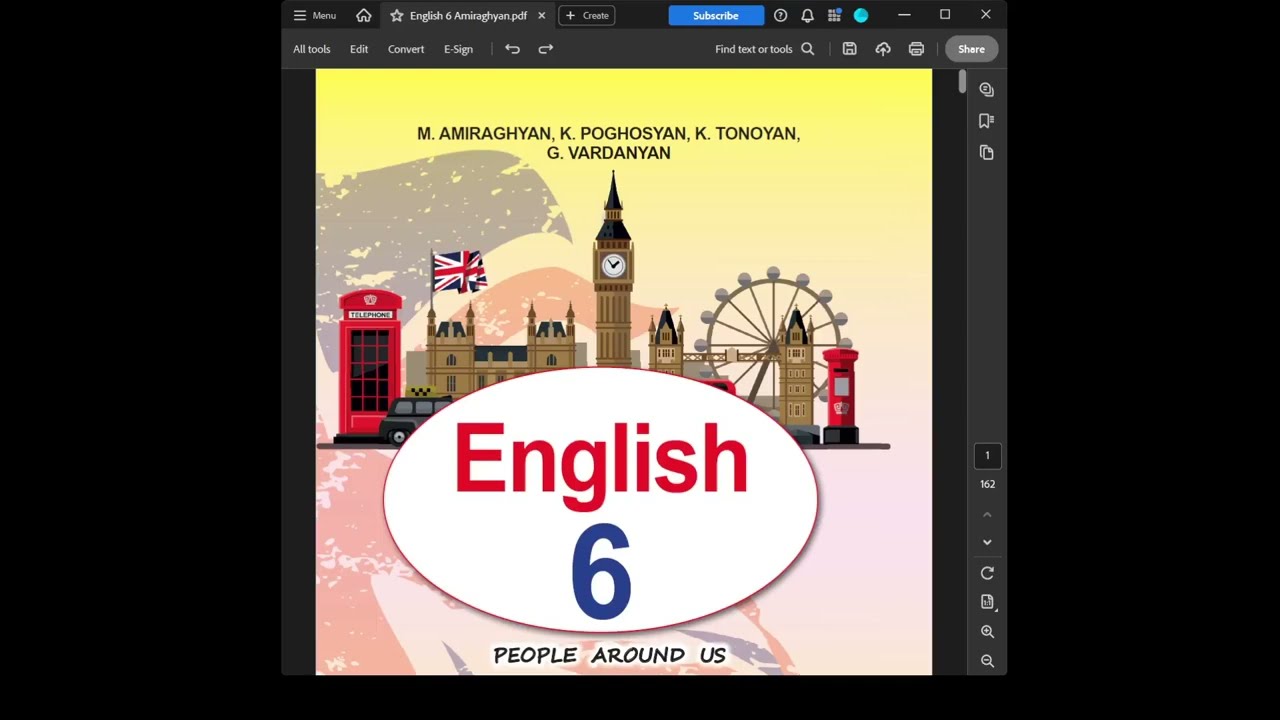
Task: Switch to the English 6 Amiraghyan.pdf tab
Action: click(468, 15)
